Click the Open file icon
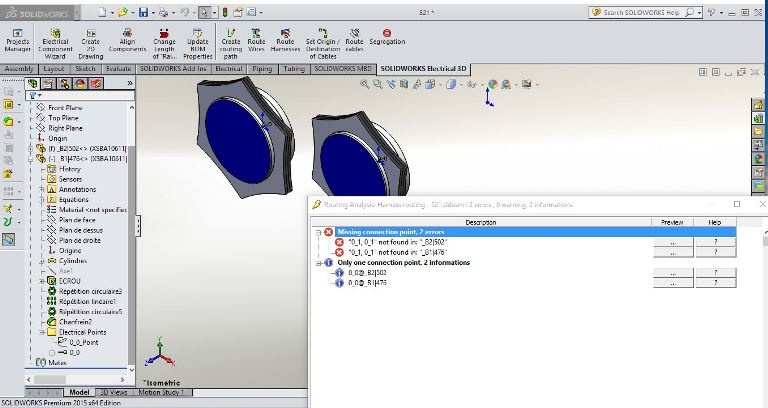This screenshot has height=408, width=768. point(122,12)
